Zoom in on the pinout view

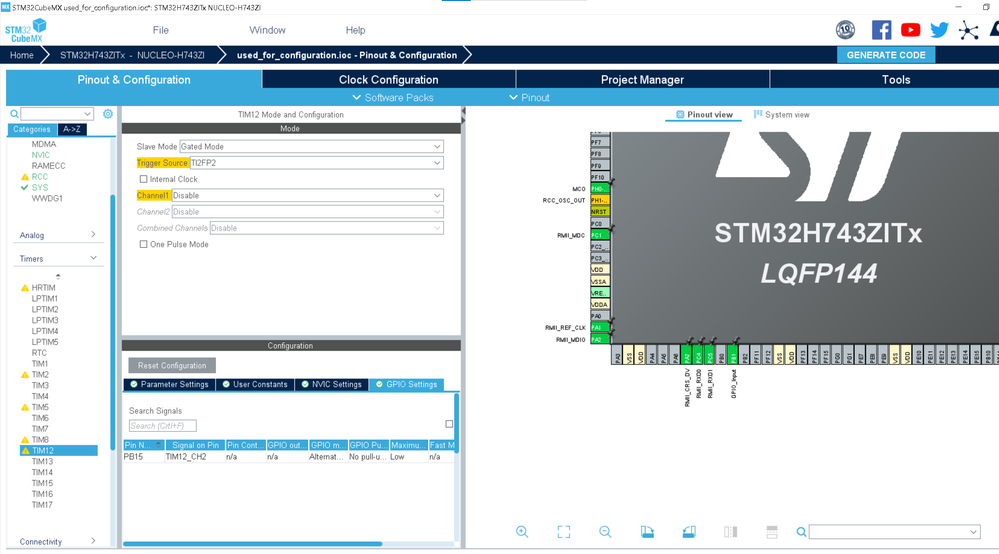[x=522, y=532]
